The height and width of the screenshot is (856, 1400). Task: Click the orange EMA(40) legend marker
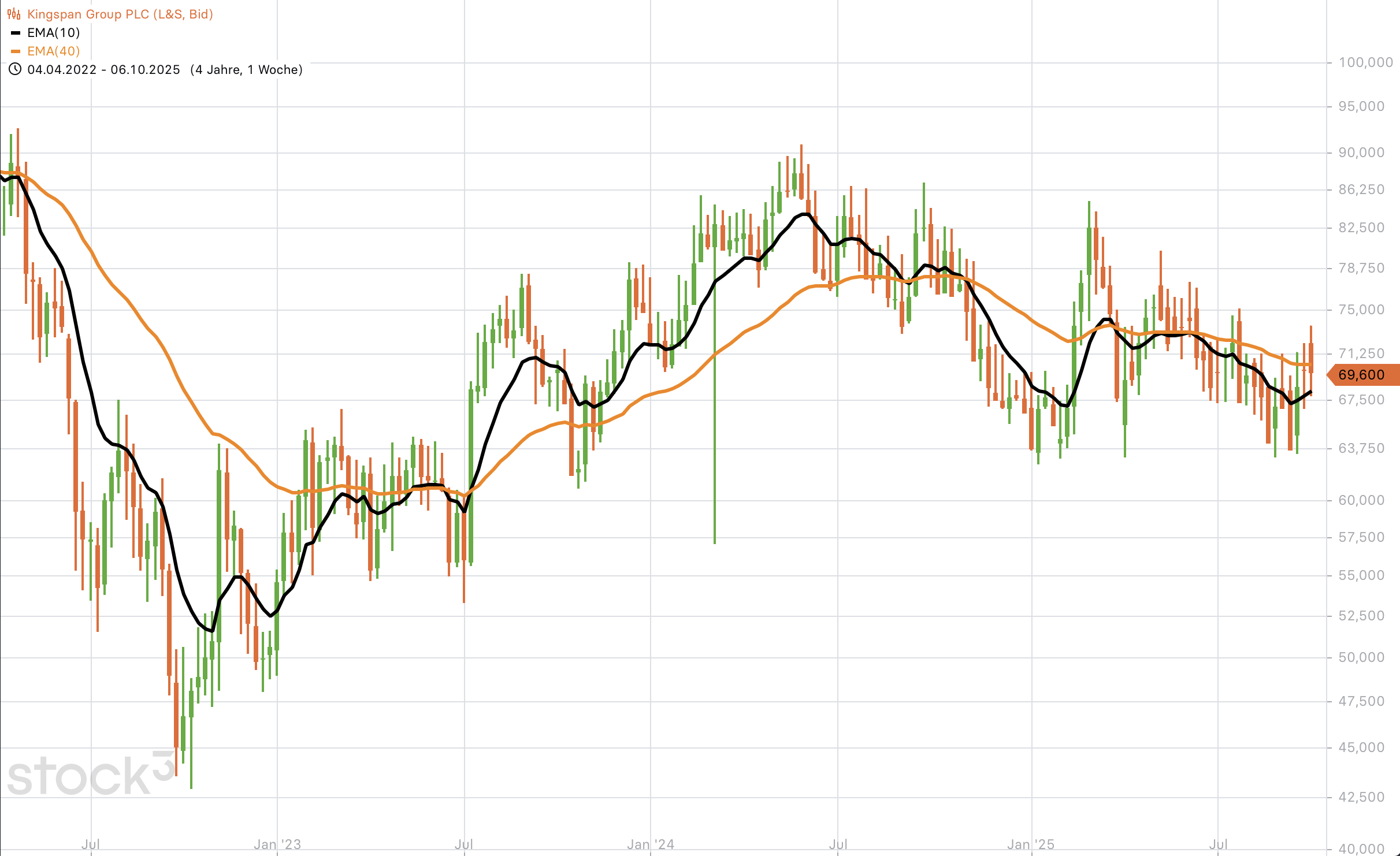pos(16,51)
